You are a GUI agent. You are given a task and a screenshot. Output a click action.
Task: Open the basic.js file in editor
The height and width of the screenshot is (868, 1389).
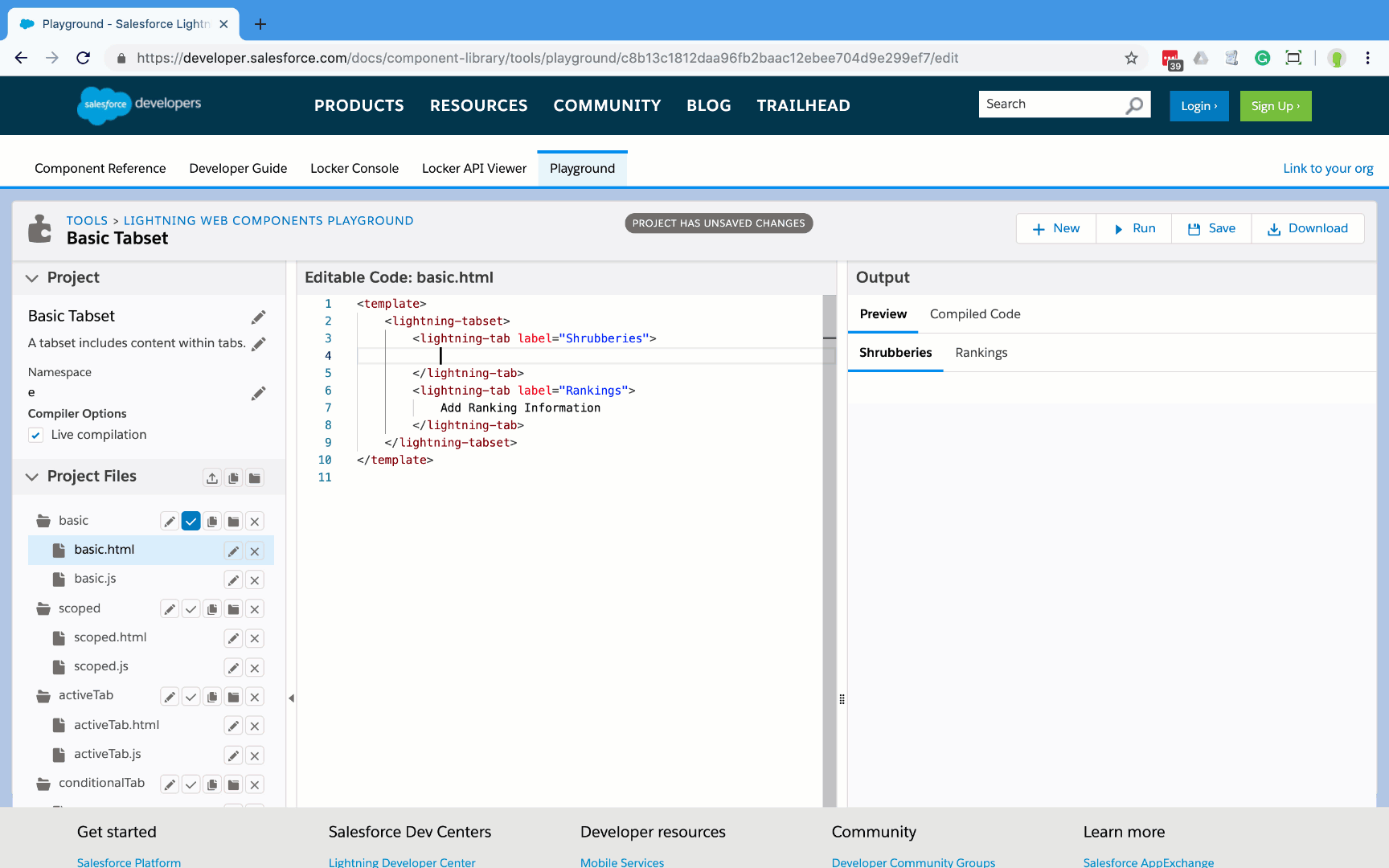(95, 579)
